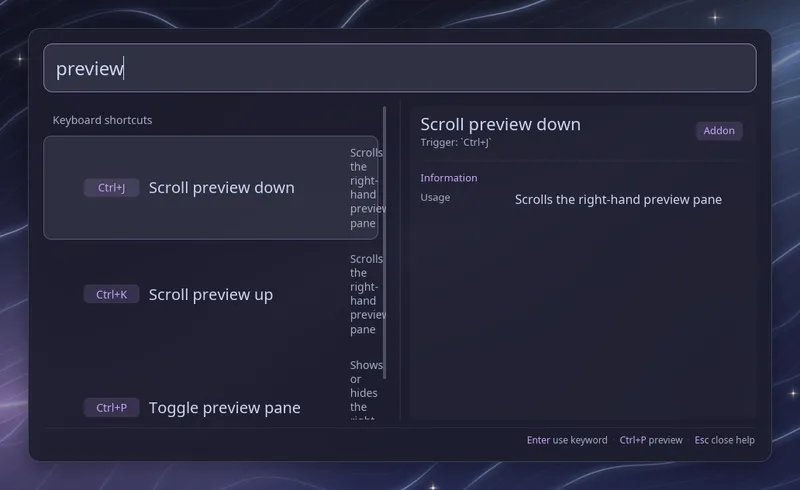
Task: Click the "Esc close help" footer hint
Action: point(724,440)
